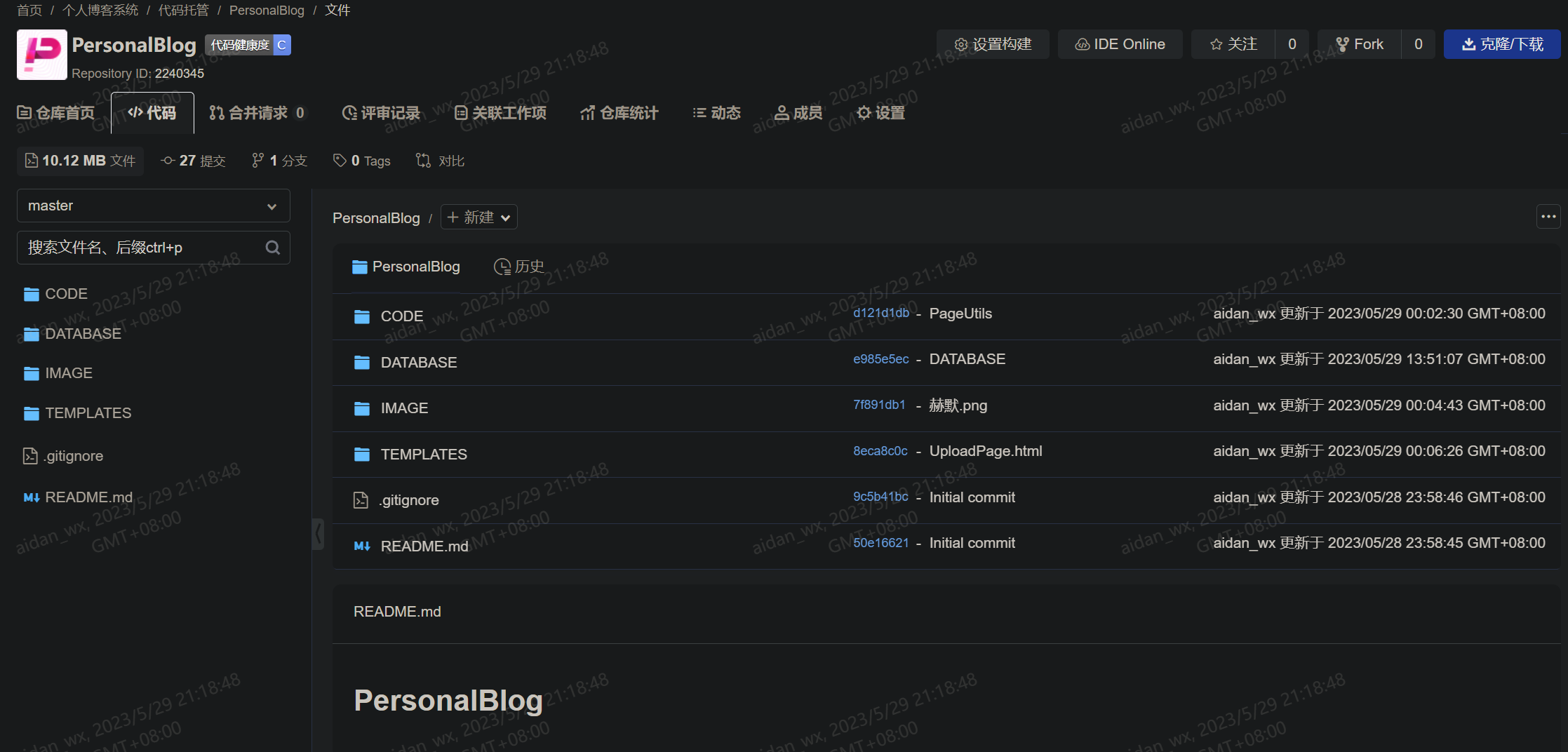Viewport: 1568px width, 752px height.
Task: Click the search magnifier icon
Action: [x=273, y=248]
